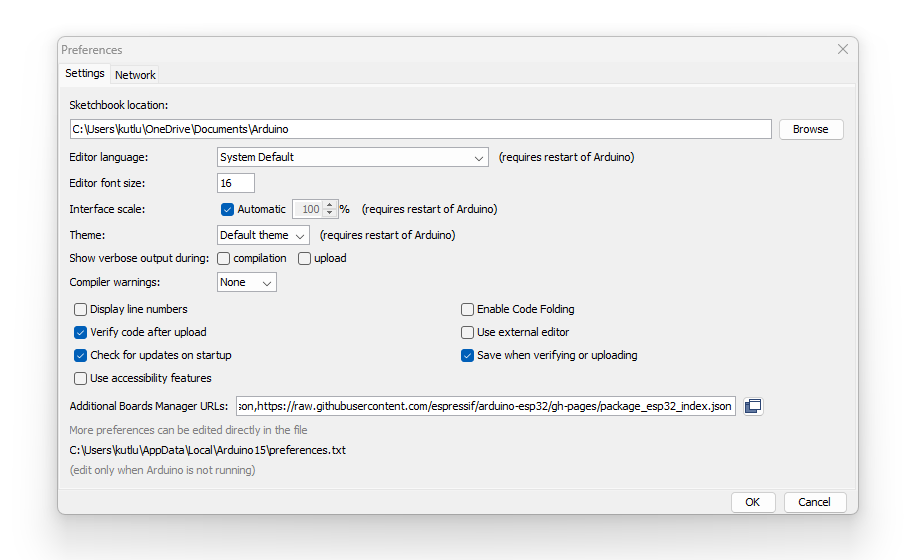This screenshot has width=905, height=560.
Task: Click the Editor font size field
Action: click(x=236, y=183)
